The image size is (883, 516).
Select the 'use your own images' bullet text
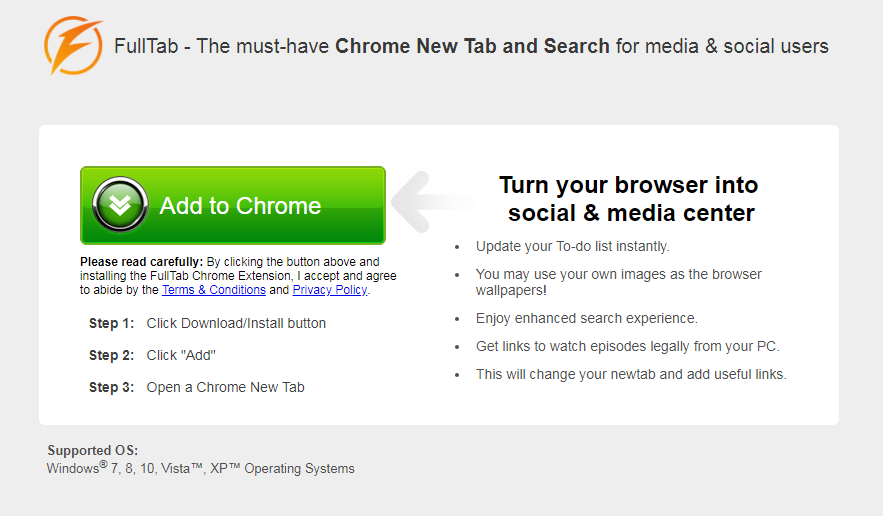(618, 282)
